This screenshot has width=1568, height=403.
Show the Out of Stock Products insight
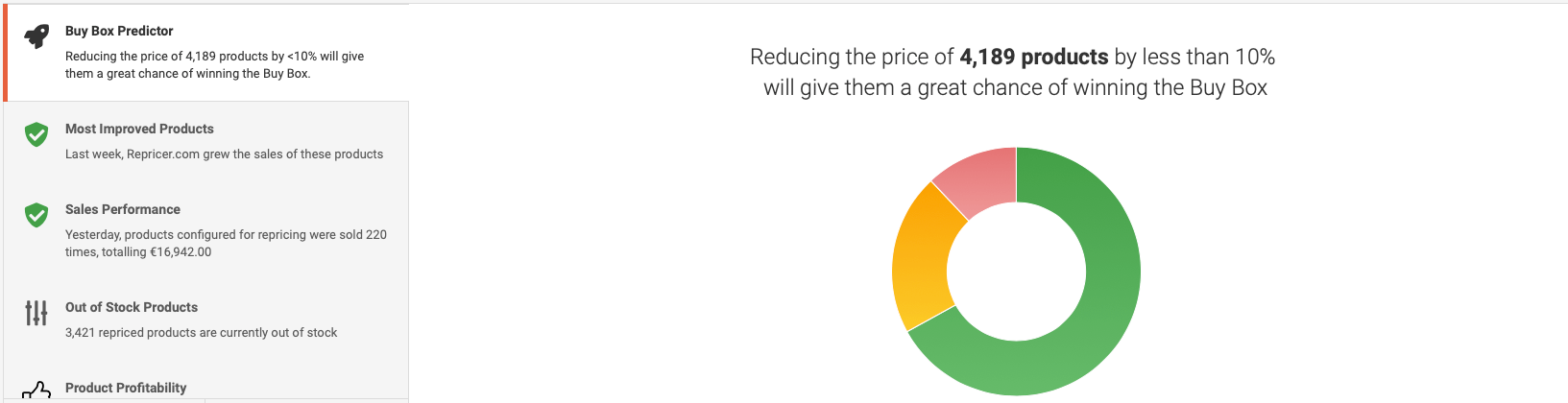click(207, 320)
